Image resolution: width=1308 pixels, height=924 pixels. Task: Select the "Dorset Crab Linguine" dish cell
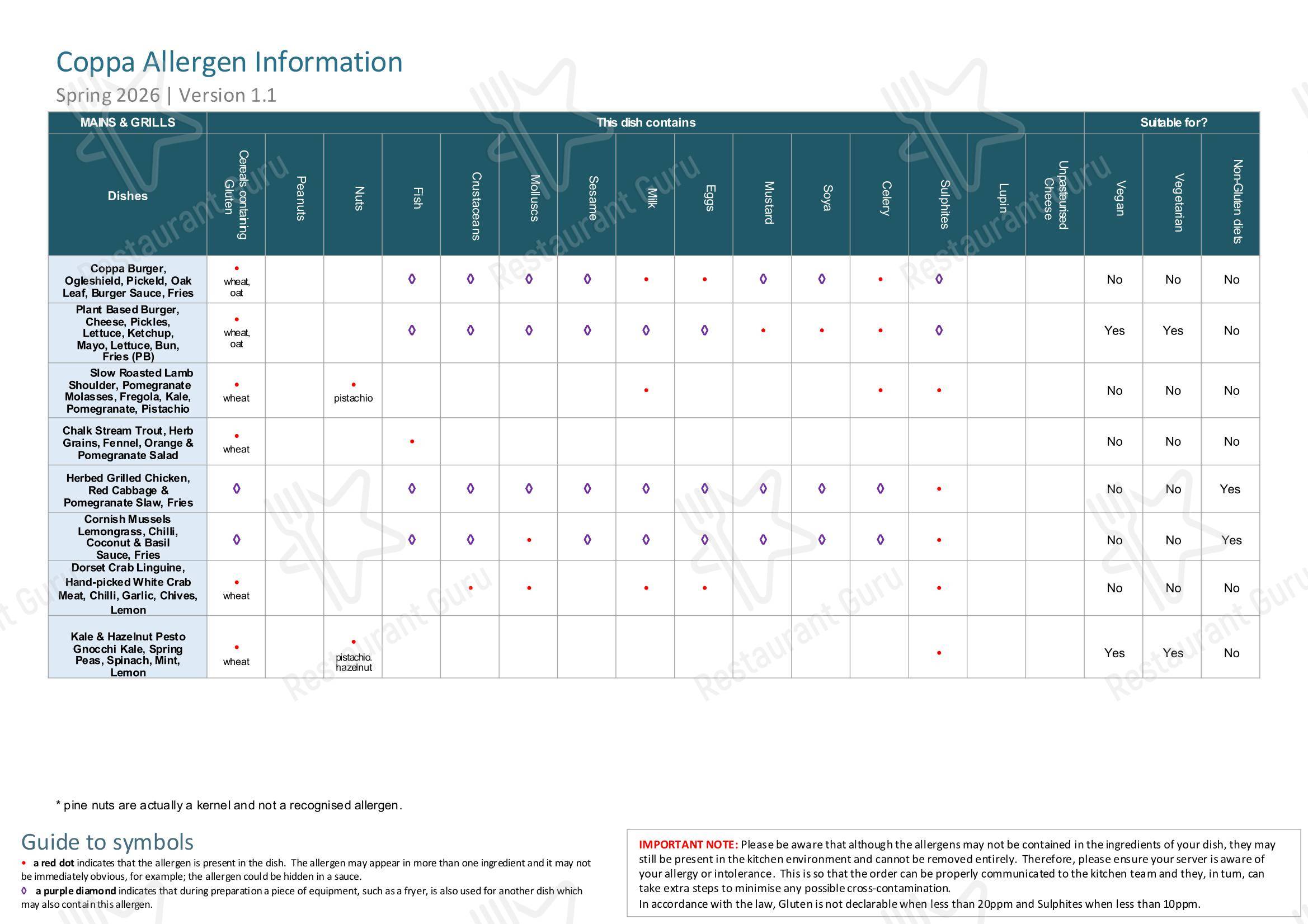128,588
